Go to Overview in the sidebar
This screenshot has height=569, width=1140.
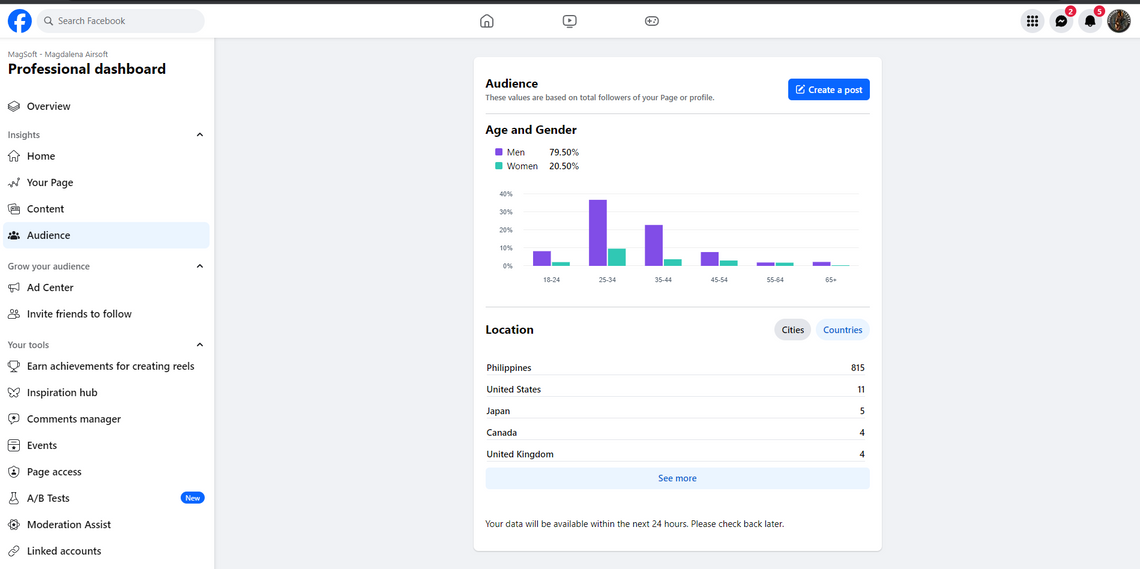coord(48,106)
